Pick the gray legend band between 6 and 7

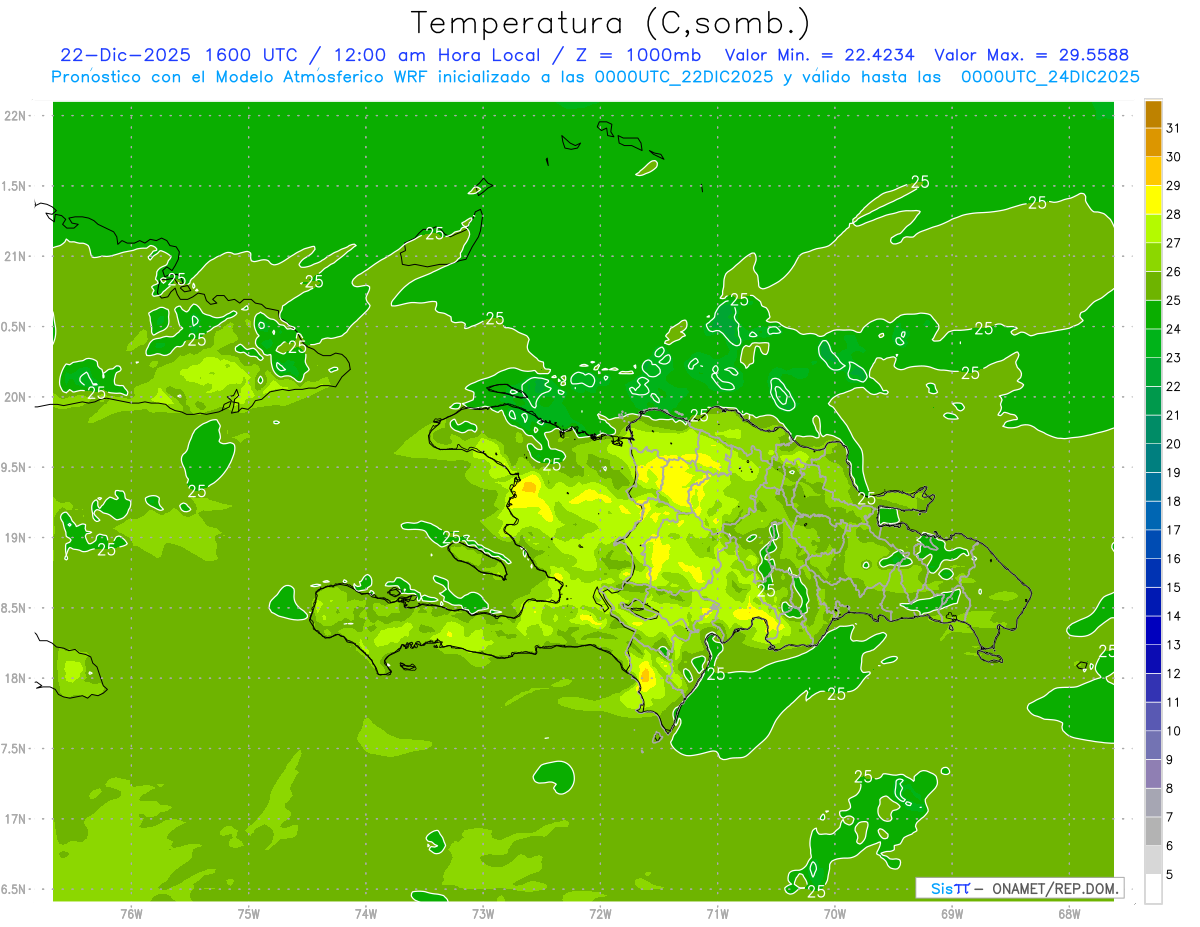(1153, 831)
